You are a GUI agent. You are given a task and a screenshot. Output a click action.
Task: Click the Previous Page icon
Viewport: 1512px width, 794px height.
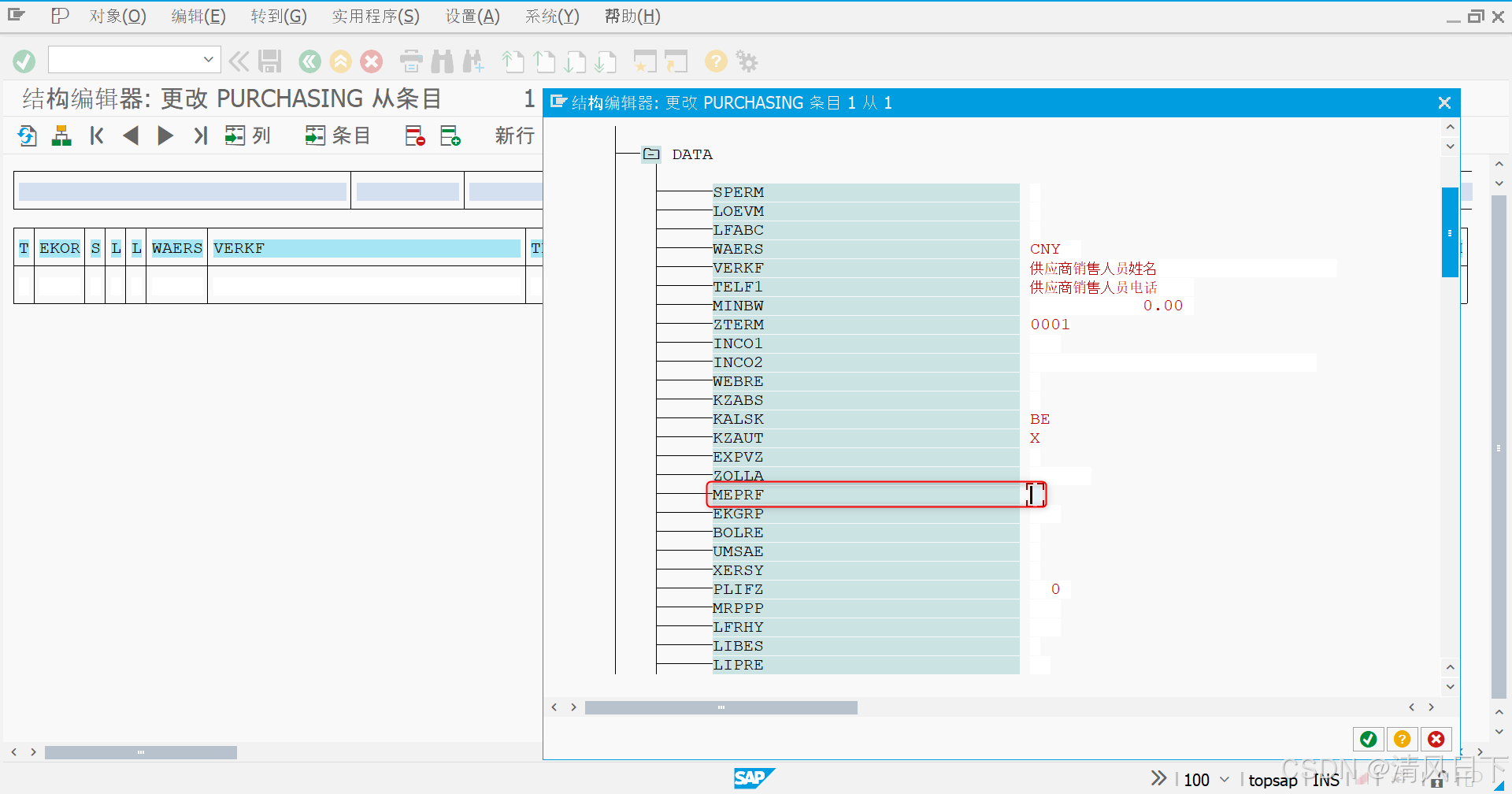(x=544, y=61)
